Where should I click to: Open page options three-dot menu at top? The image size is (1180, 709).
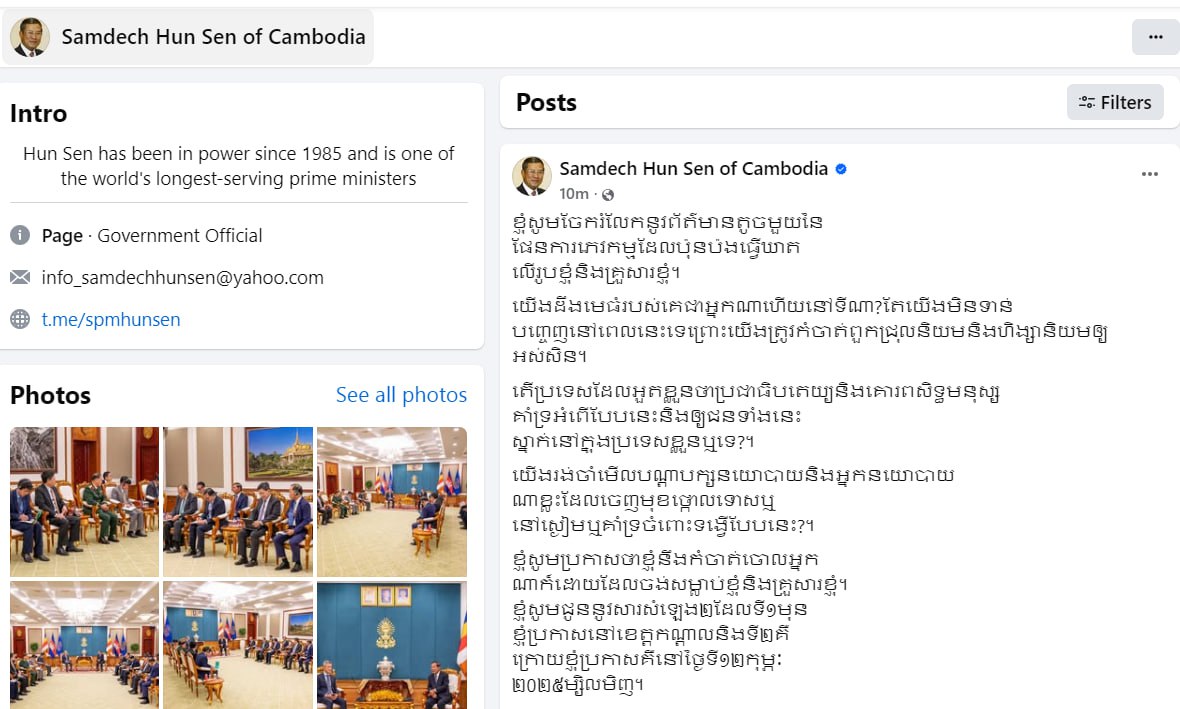point(1155,37)
